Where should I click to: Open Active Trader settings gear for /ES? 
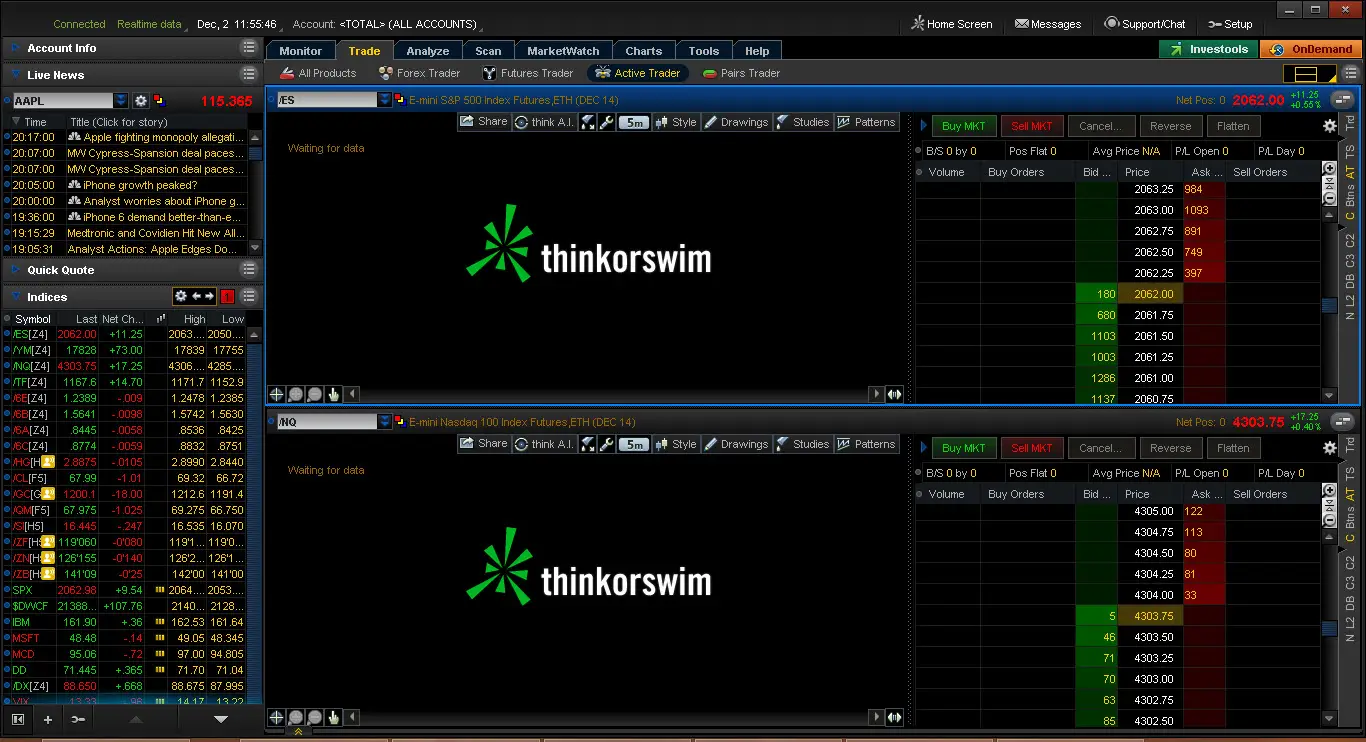1329,126
